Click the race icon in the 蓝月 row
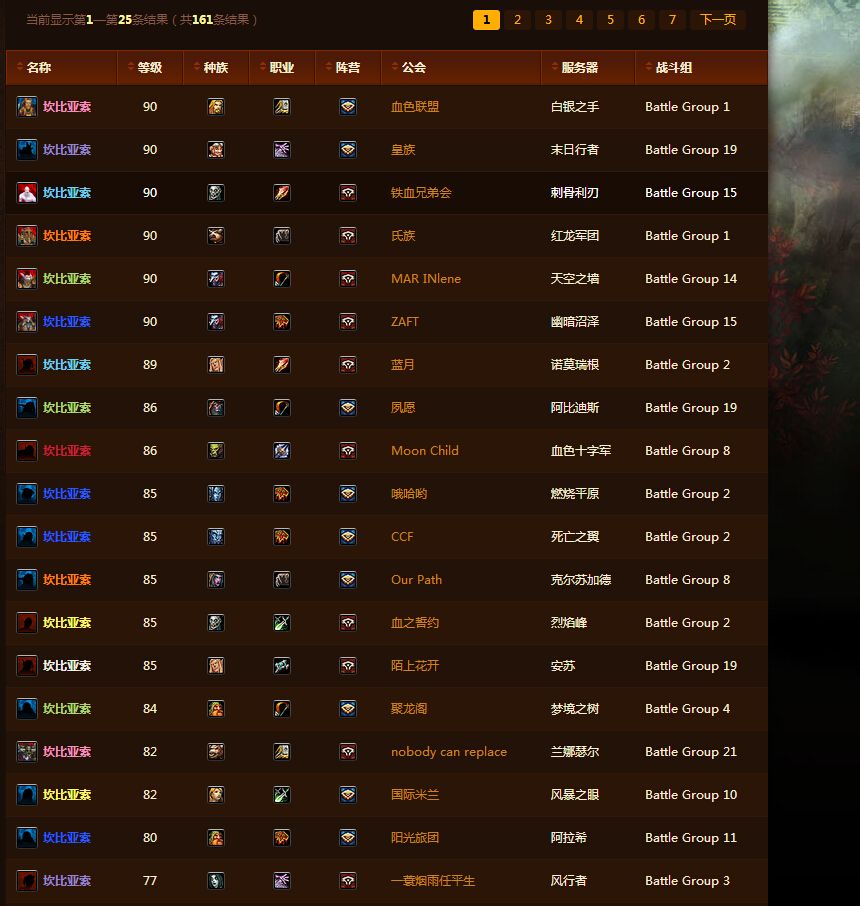The height and width of the screenshot is (906, 860). [216, 365]
